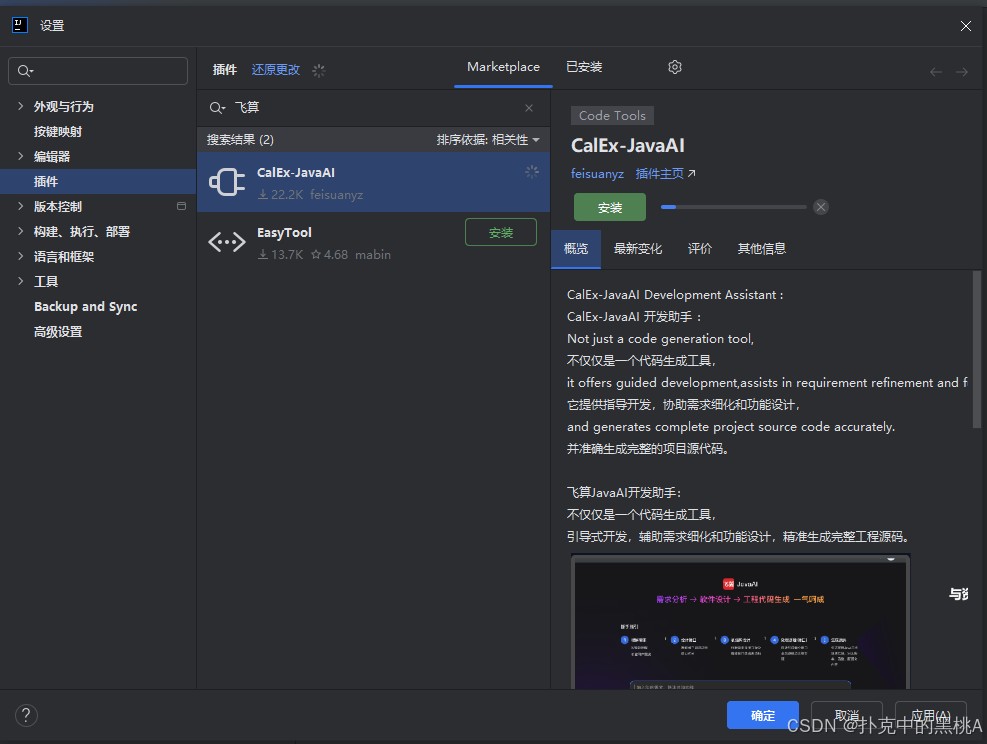Click the plugin search magnifier icon
The width and height of the screenshot is (987, 744).
click(x=217, y=108)
